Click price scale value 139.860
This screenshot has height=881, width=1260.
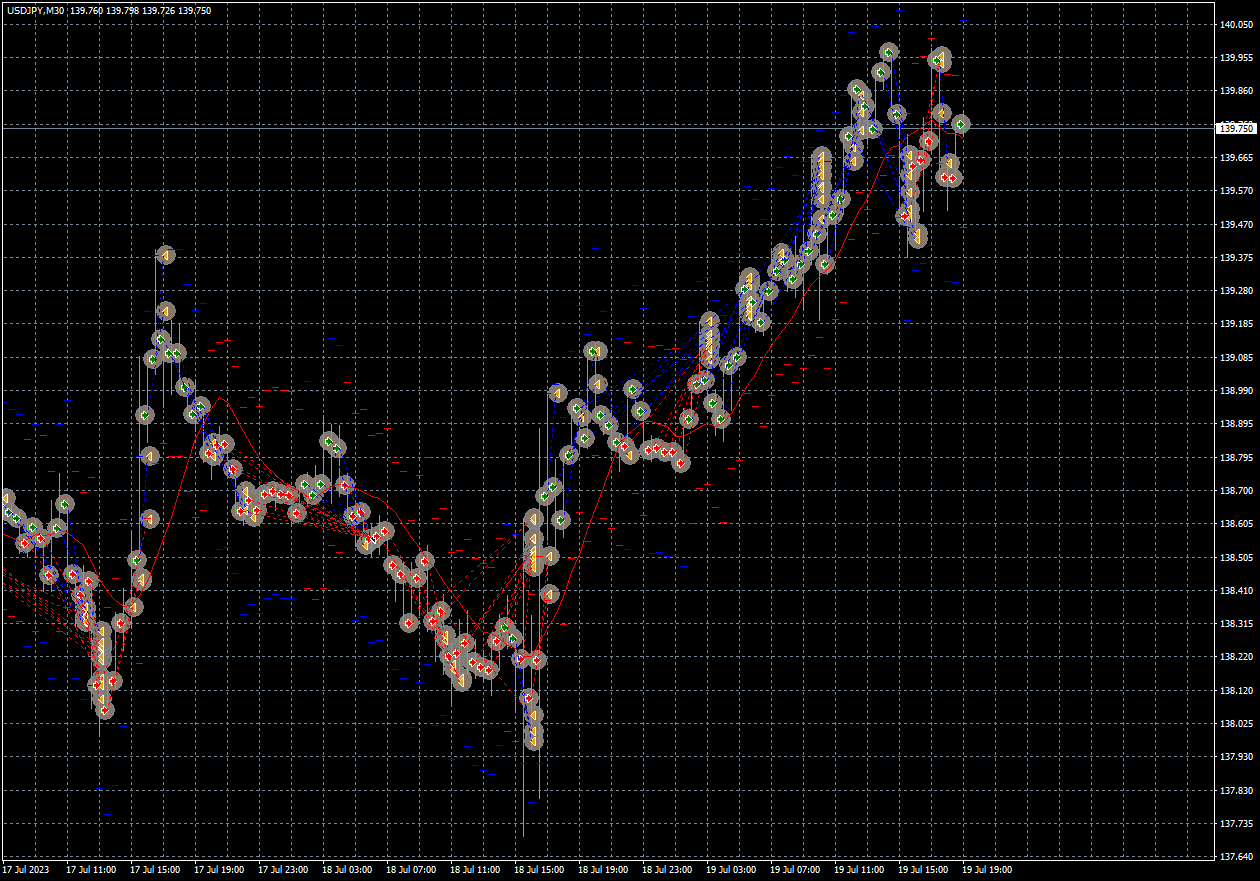(x=1236, y=91)
